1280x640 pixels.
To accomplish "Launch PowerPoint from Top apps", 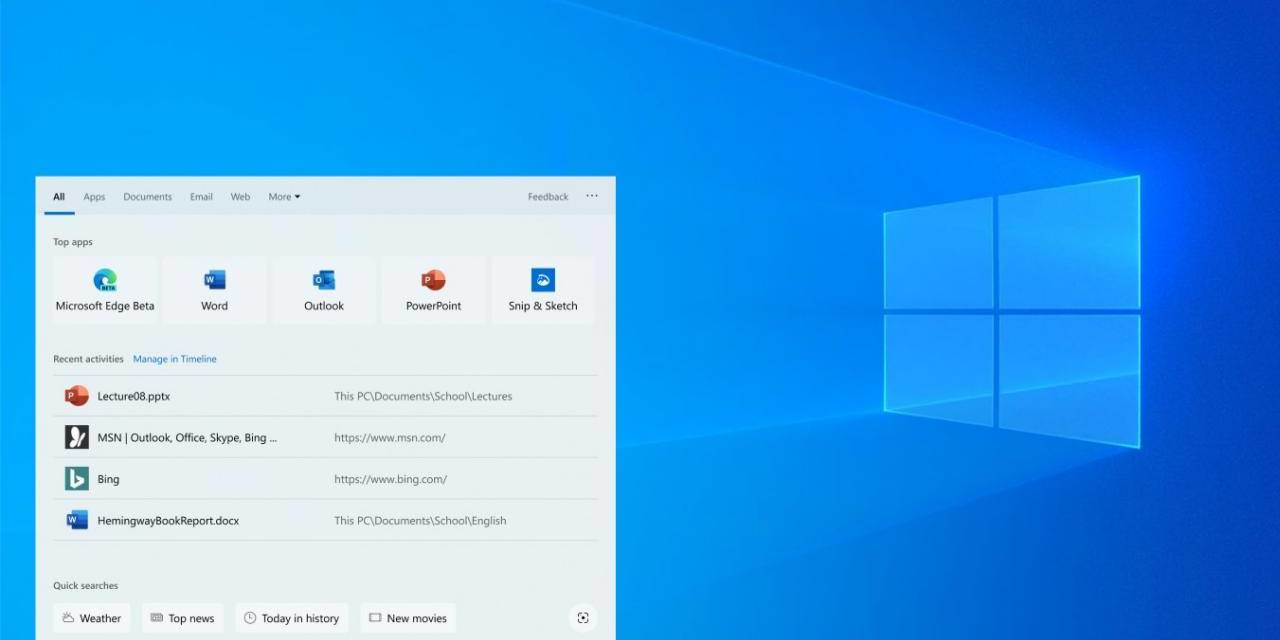I will click(433, 290).
